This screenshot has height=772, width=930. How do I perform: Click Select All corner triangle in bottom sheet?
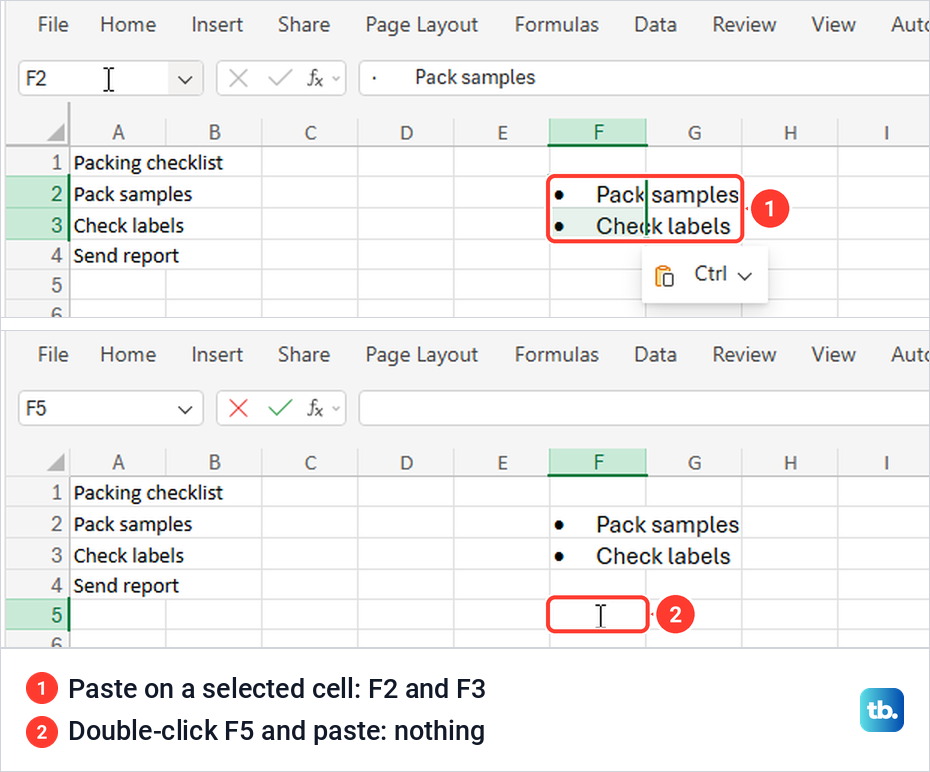(56, 462)
